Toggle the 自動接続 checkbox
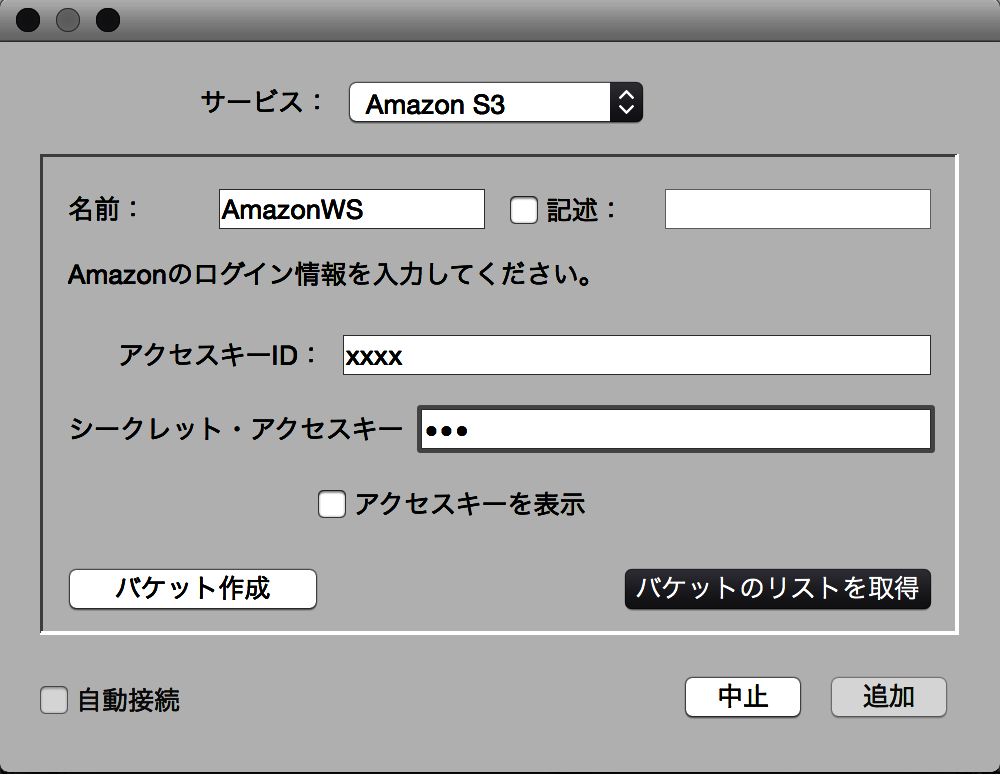This screenshot has height=774, width=1000. (x=54, y=700)
